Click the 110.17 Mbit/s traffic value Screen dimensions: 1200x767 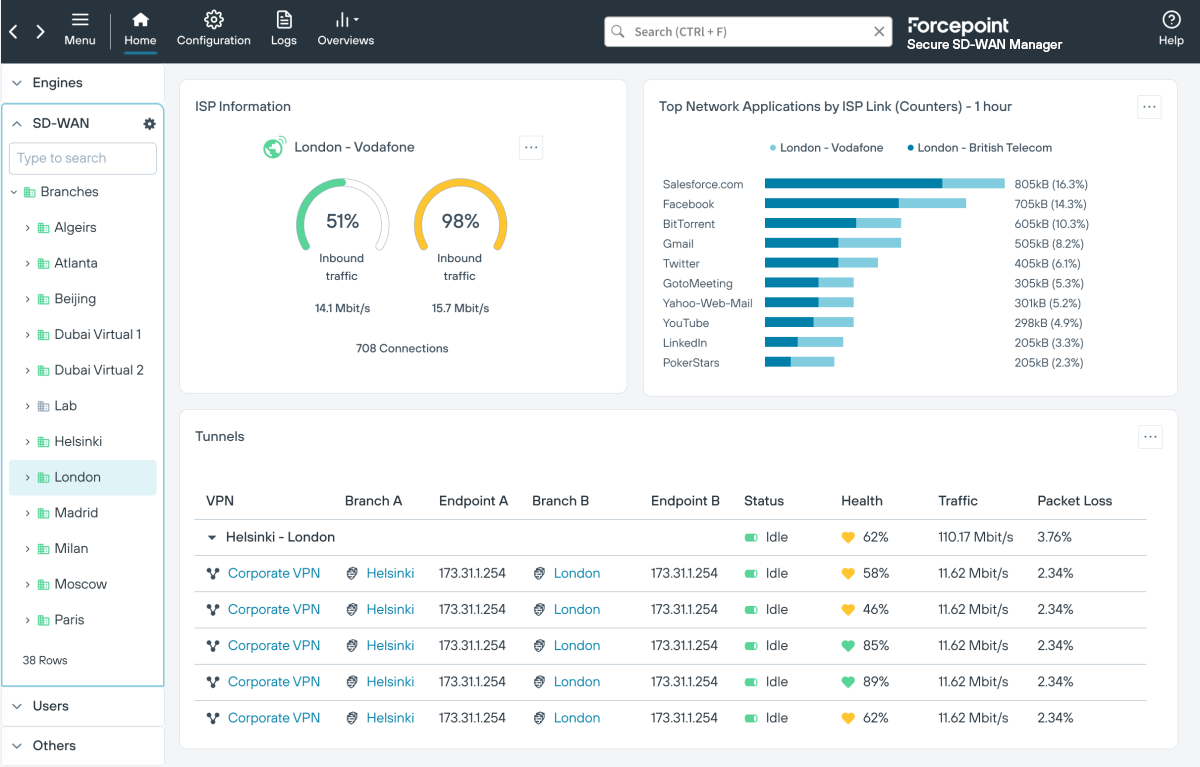click(976, 538)
